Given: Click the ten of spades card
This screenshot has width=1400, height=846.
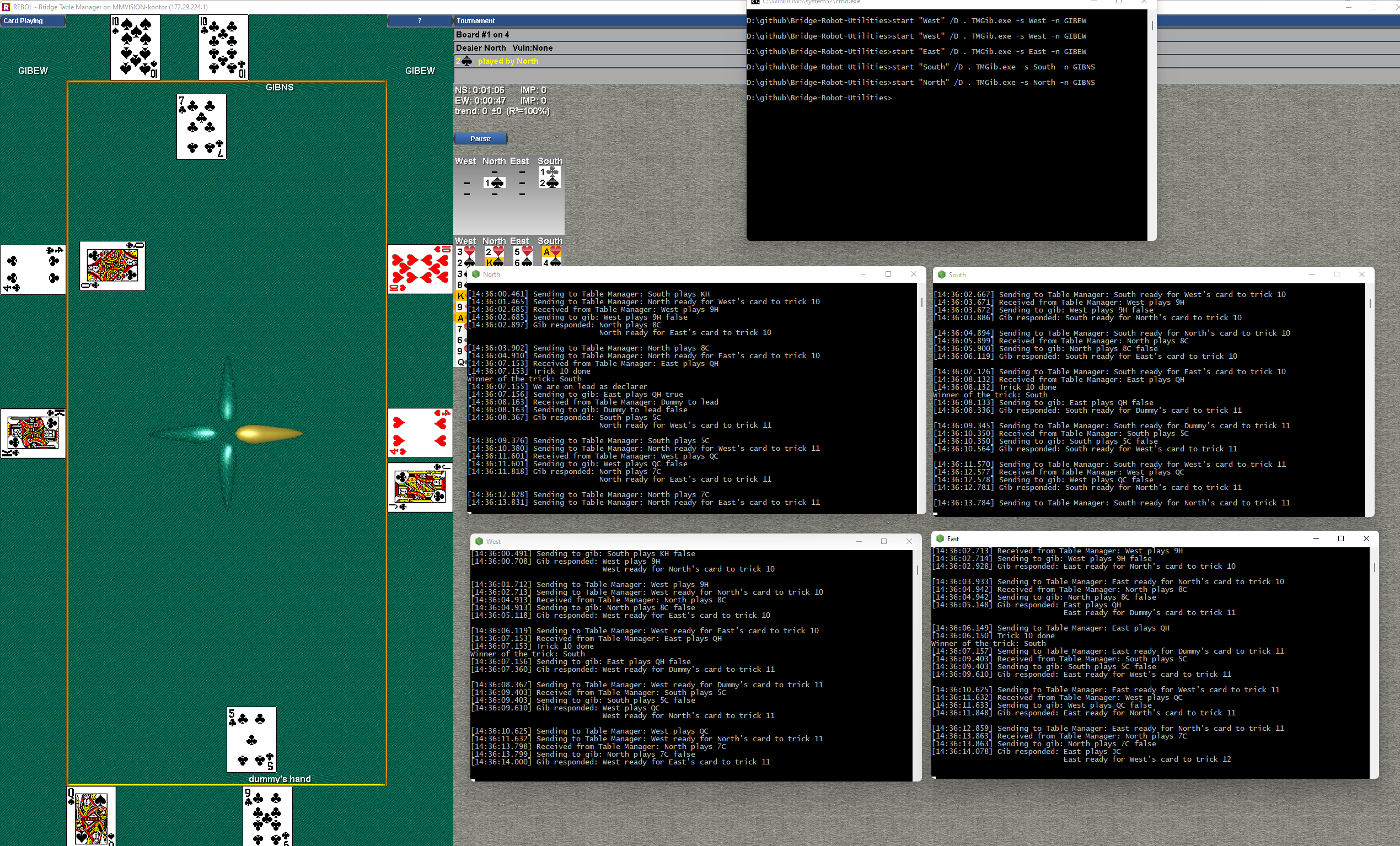Looking at the screenshot, I should (x=135, y=47).
